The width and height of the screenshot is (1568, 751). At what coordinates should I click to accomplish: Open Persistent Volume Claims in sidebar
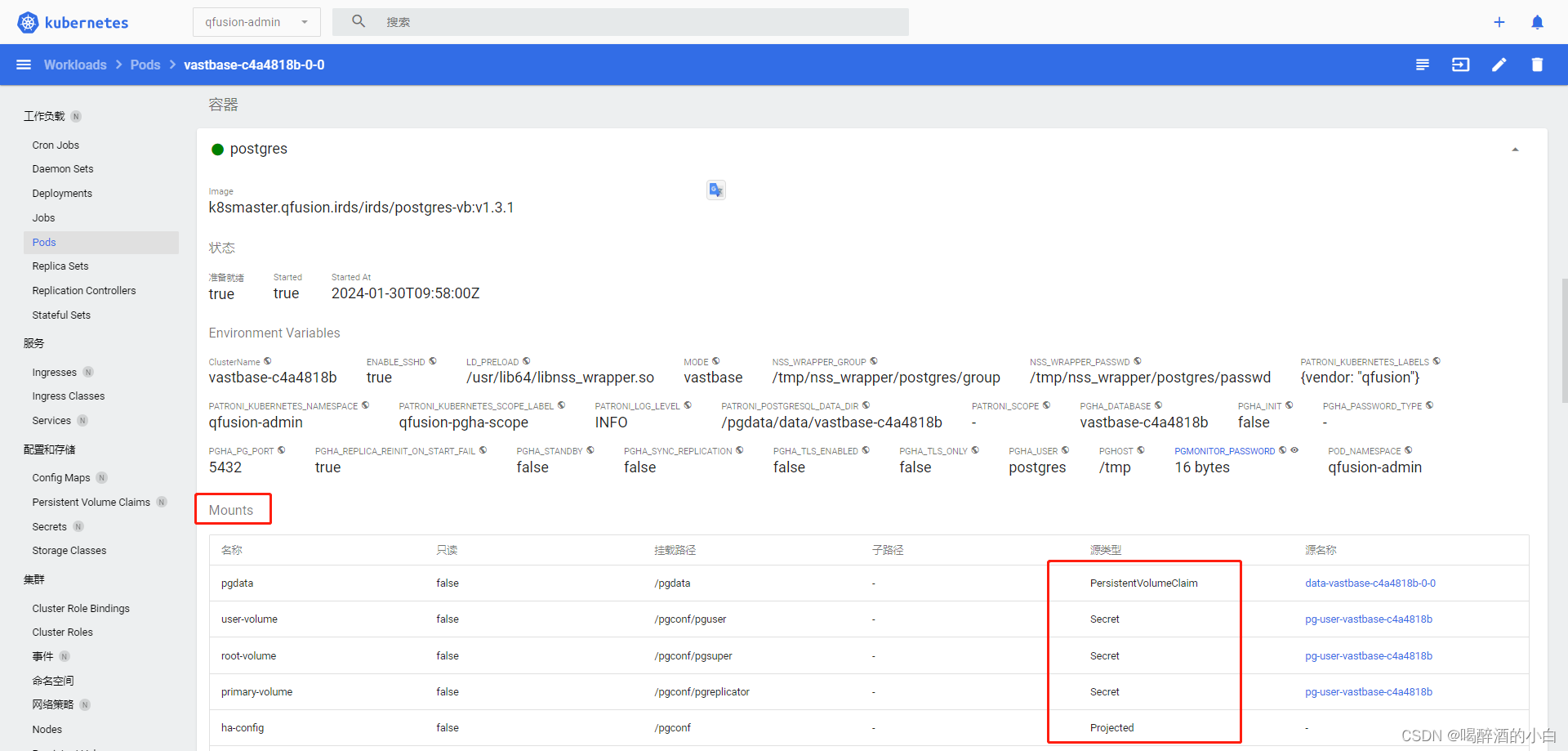(x=91, y=503)
